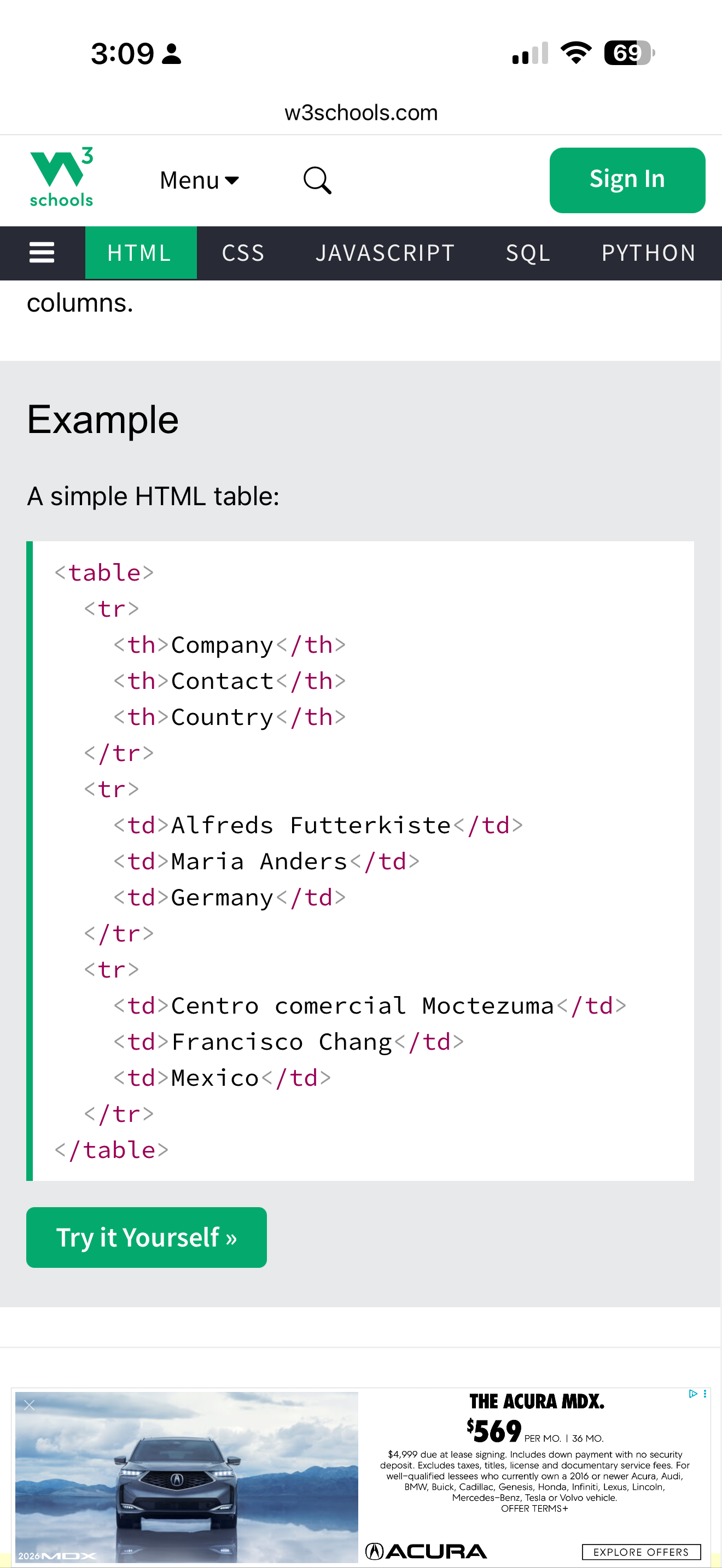Open the JAVASCRIPT tab

(x=385, y=253)
